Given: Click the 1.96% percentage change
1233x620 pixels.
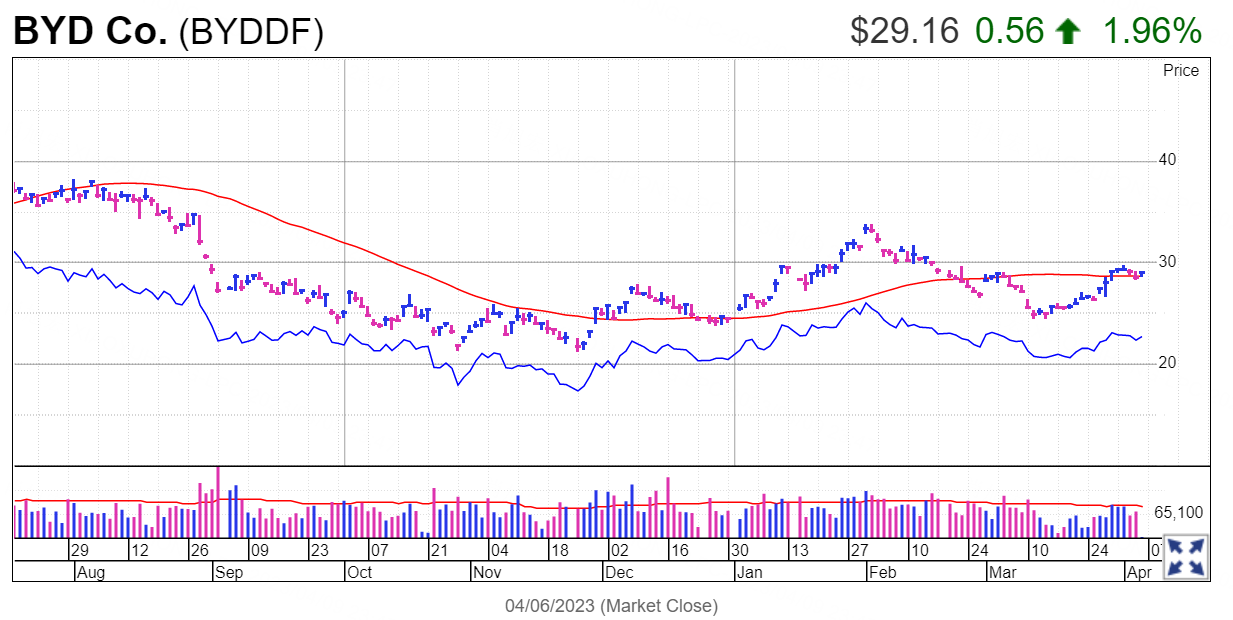Looking at the screenshot, I should click(1151, 32).
